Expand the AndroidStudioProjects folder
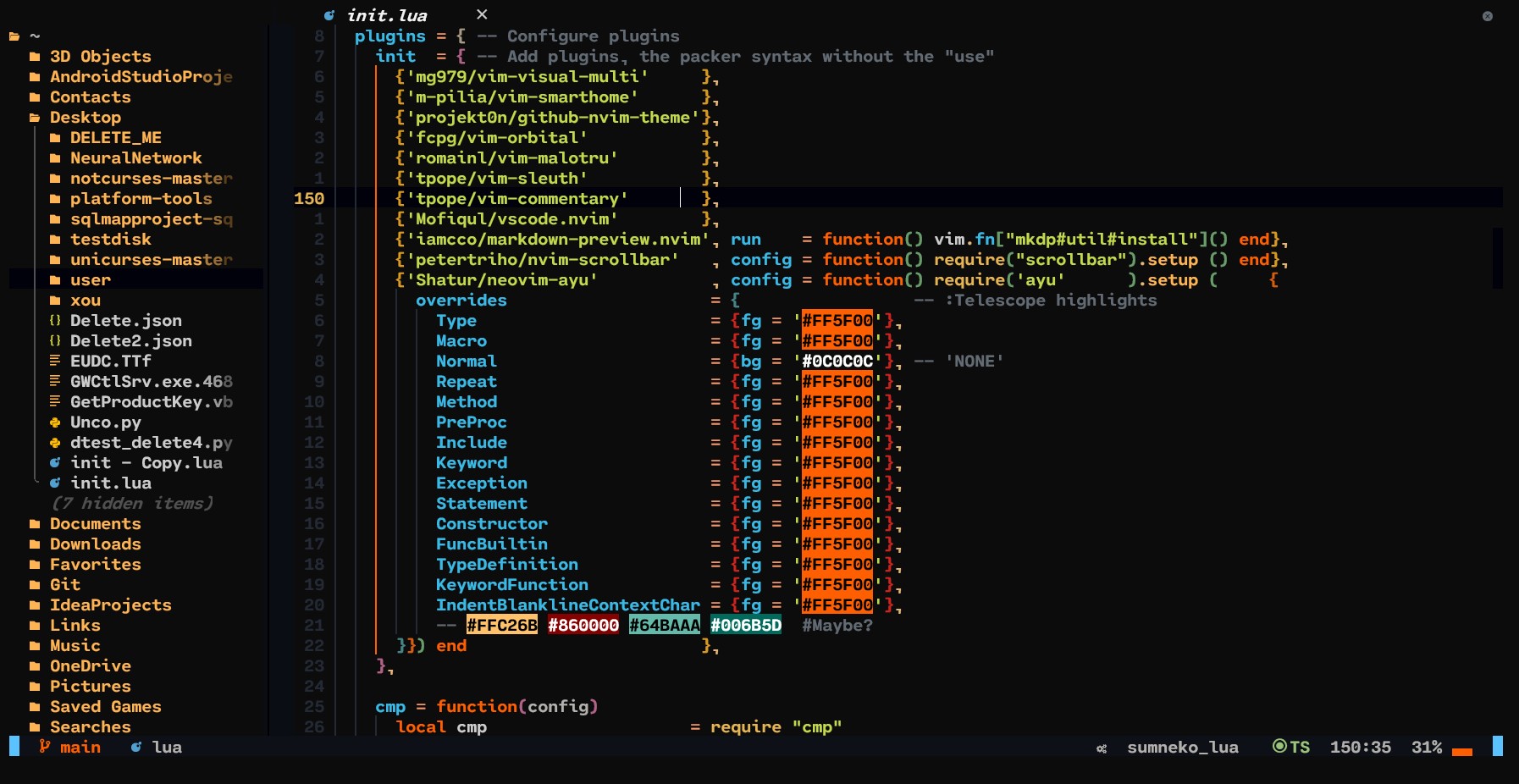The height and width of the screenshot is (784, 1519). (141, 77)
